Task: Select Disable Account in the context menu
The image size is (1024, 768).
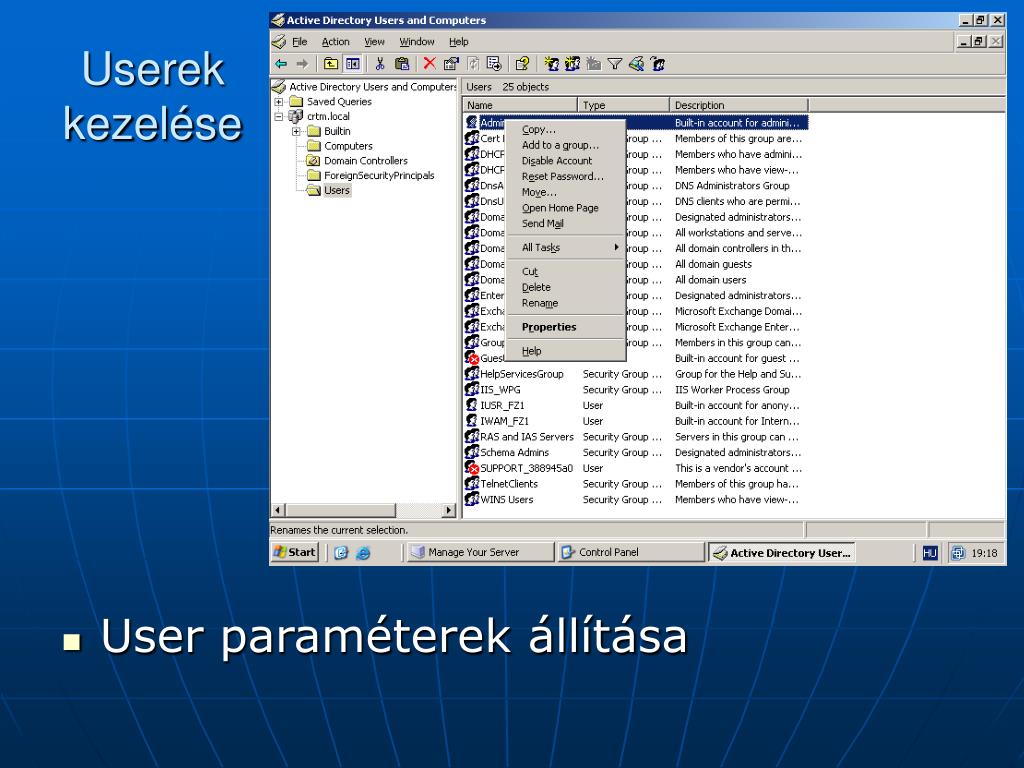Action: 565,161
